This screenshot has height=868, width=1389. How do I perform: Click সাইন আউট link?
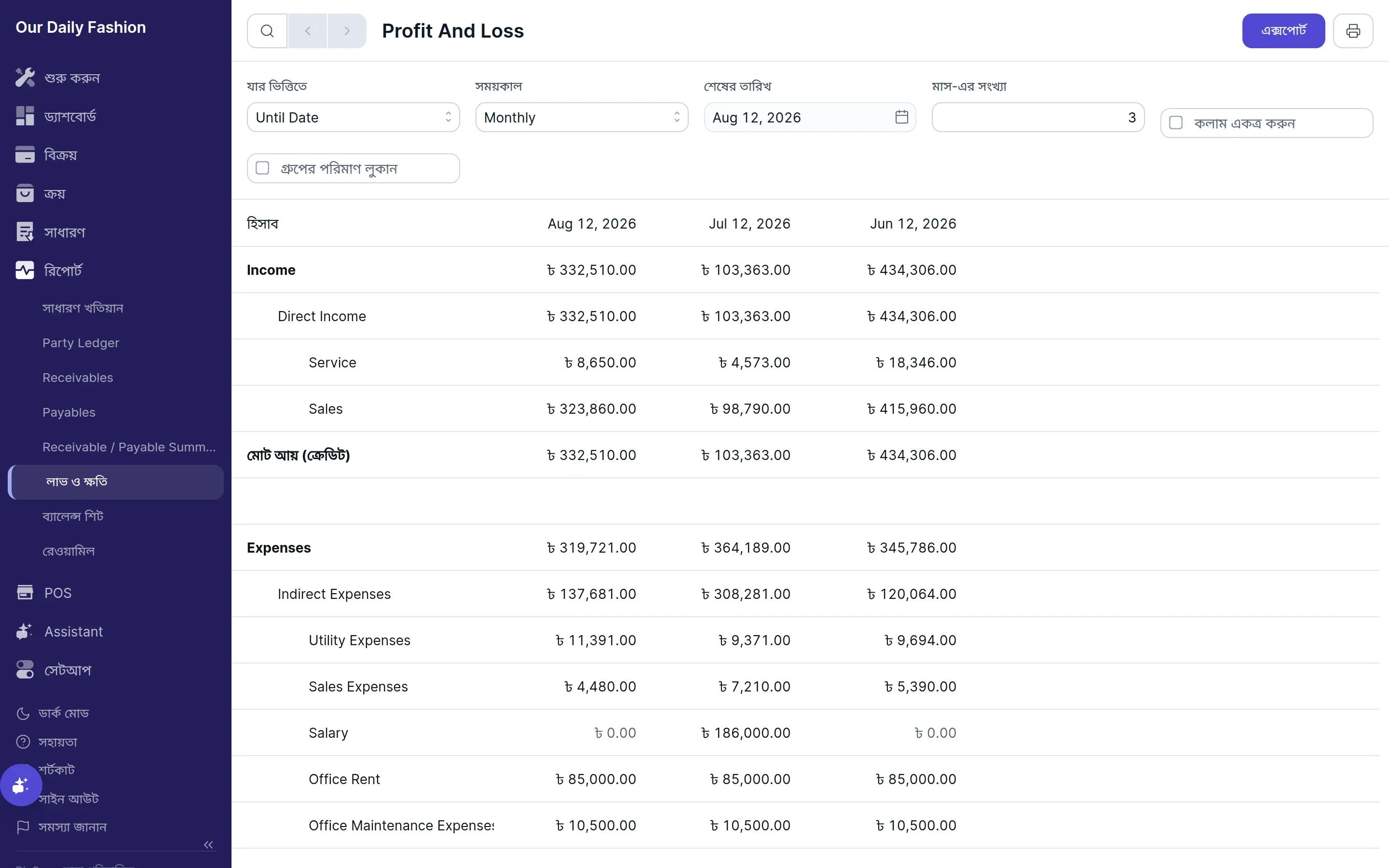(x=69, y=799)
